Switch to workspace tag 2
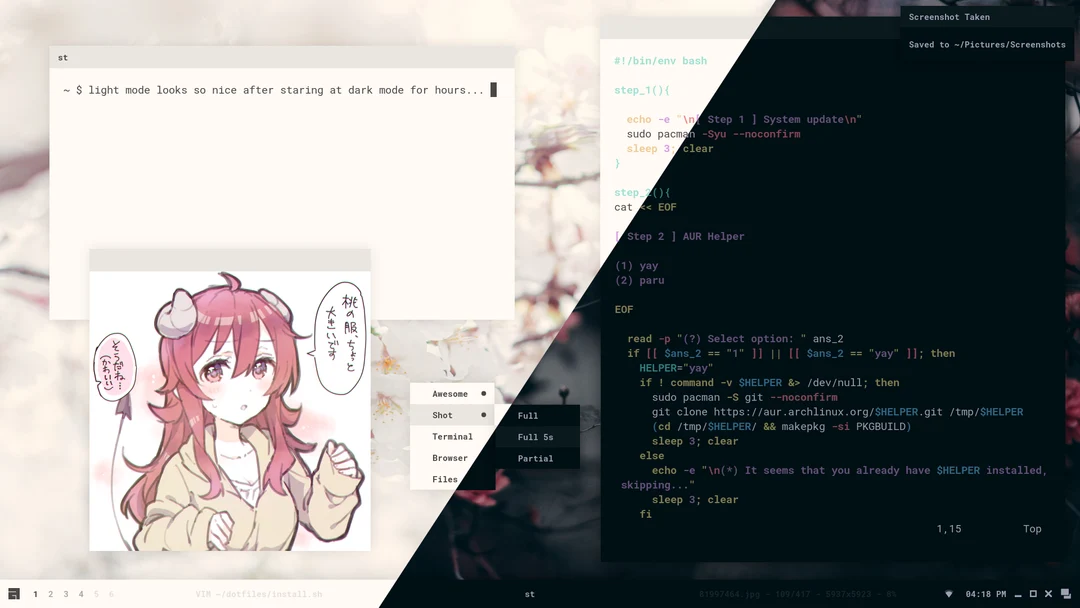The image size is (1080, 608). click(49, 593)
